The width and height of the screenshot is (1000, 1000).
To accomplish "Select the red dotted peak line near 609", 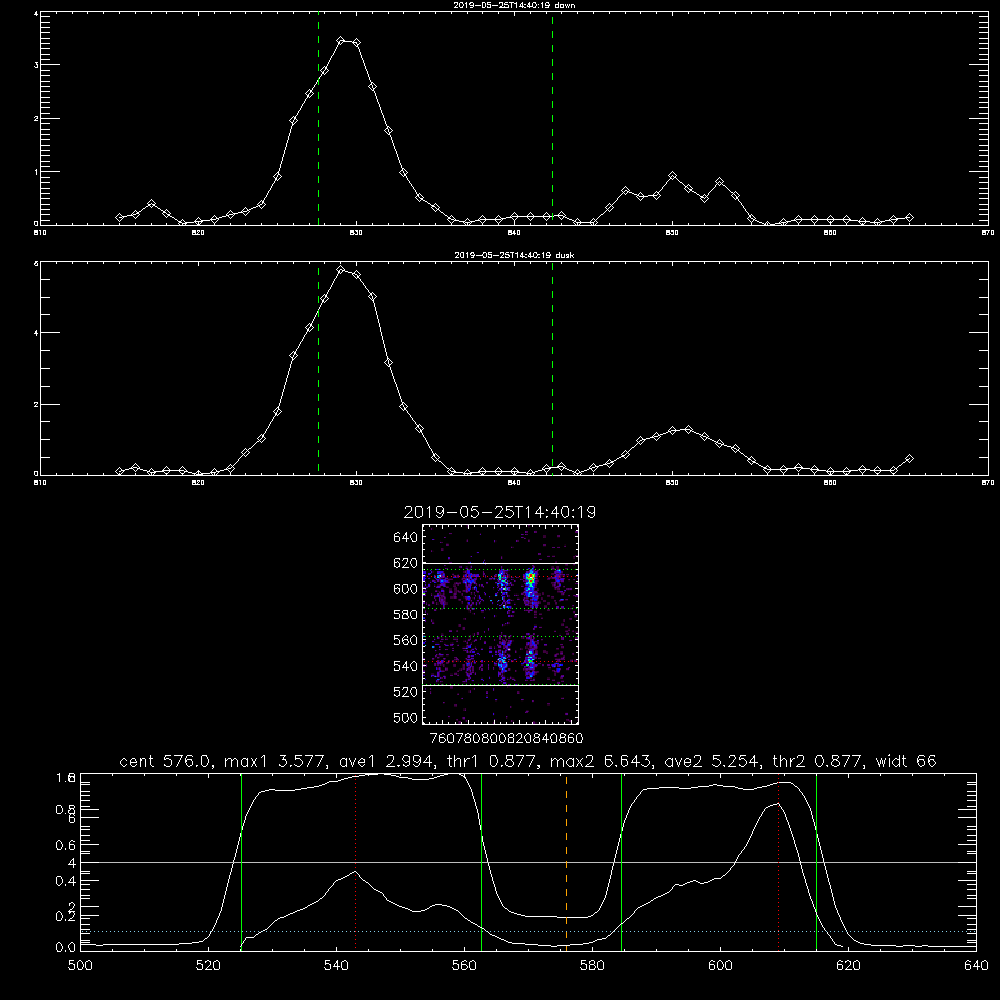I will [778, 862].
